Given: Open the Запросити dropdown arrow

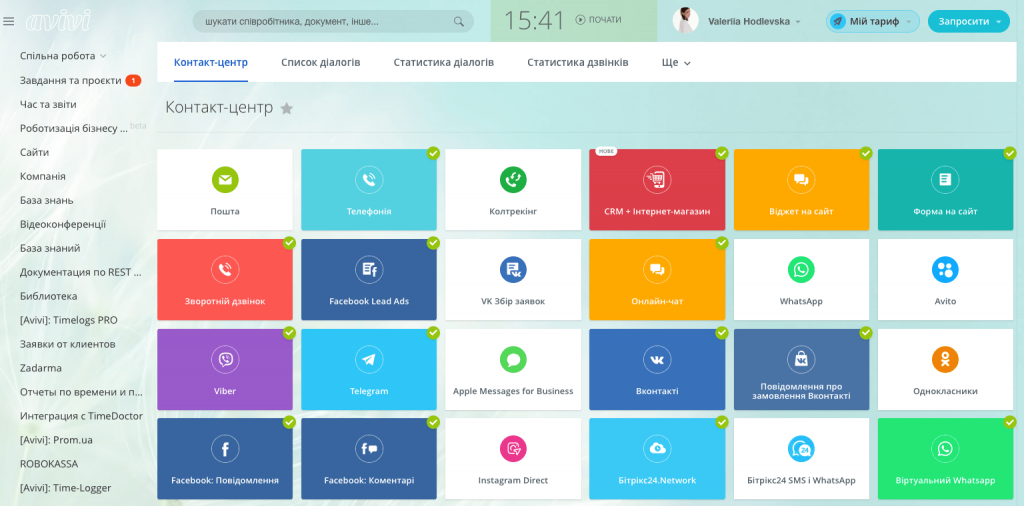Looking at the screenshot, I should tap(999, 22).
